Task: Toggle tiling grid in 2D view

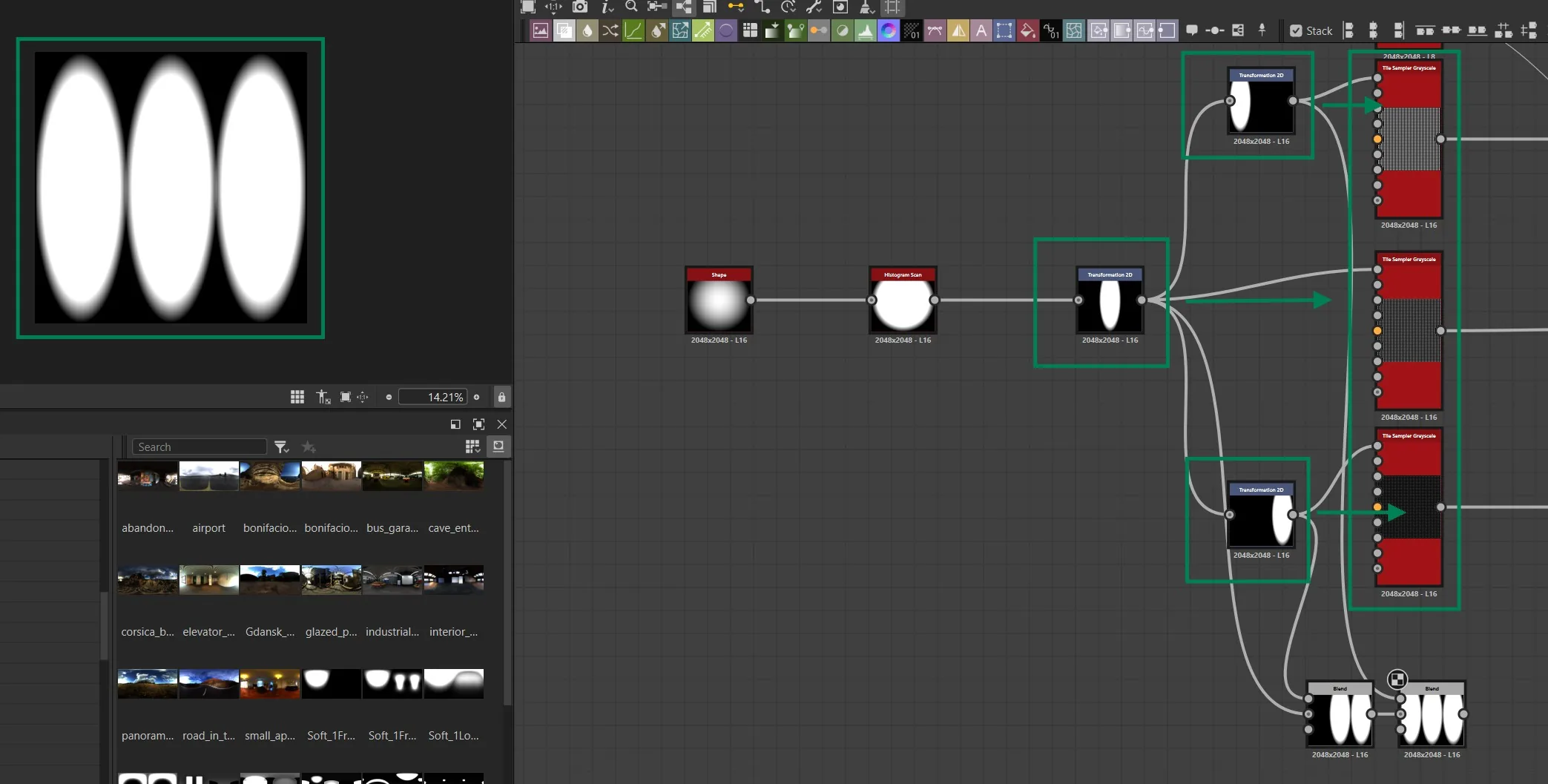Action: point(297,397)
